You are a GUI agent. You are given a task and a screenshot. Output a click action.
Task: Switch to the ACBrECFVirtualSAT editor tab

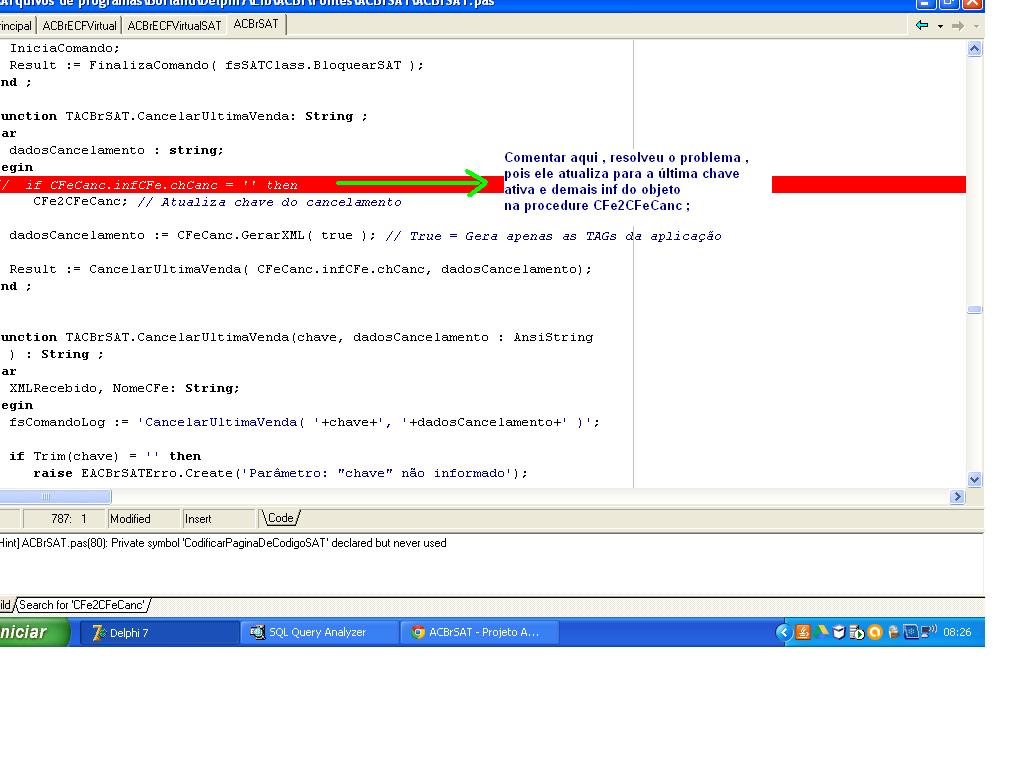(174, 25)
